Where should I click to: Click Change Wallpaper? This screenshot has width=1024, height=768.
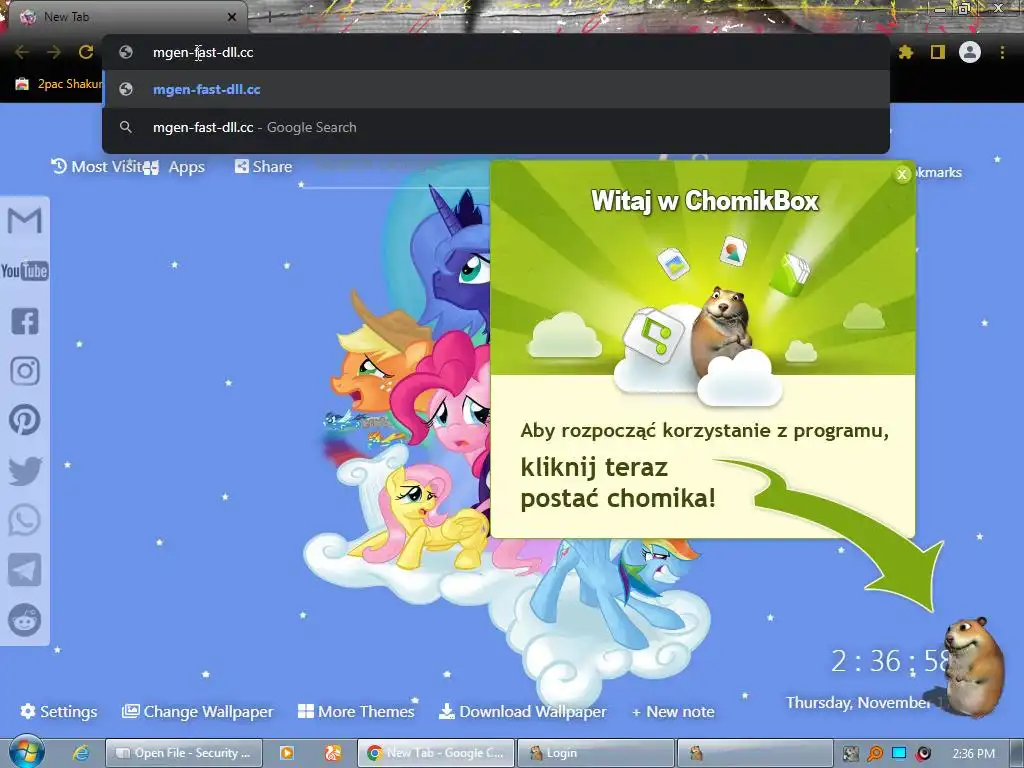tap(198, 711)
